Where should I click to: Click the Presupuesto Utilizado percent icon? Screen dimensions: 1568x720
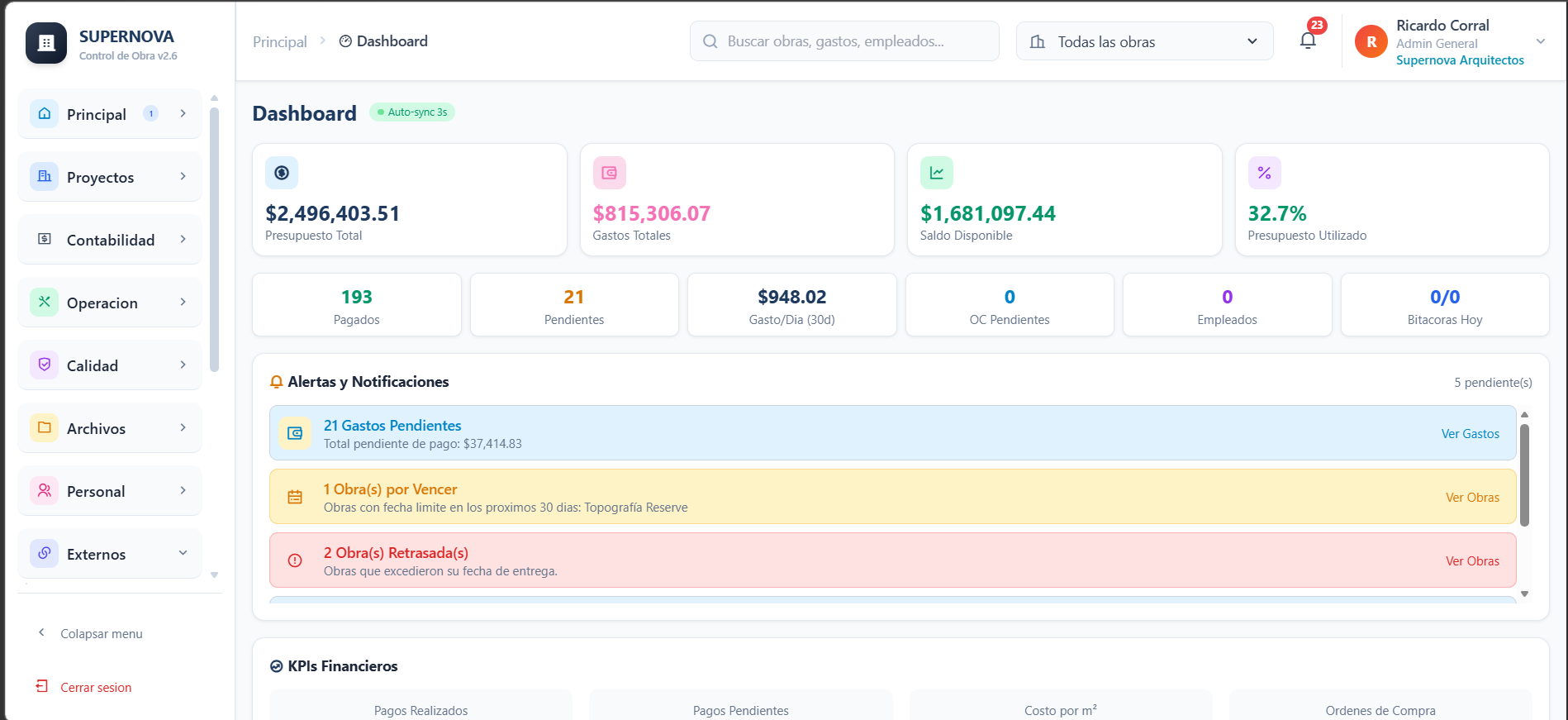(x=1265, y=173)
